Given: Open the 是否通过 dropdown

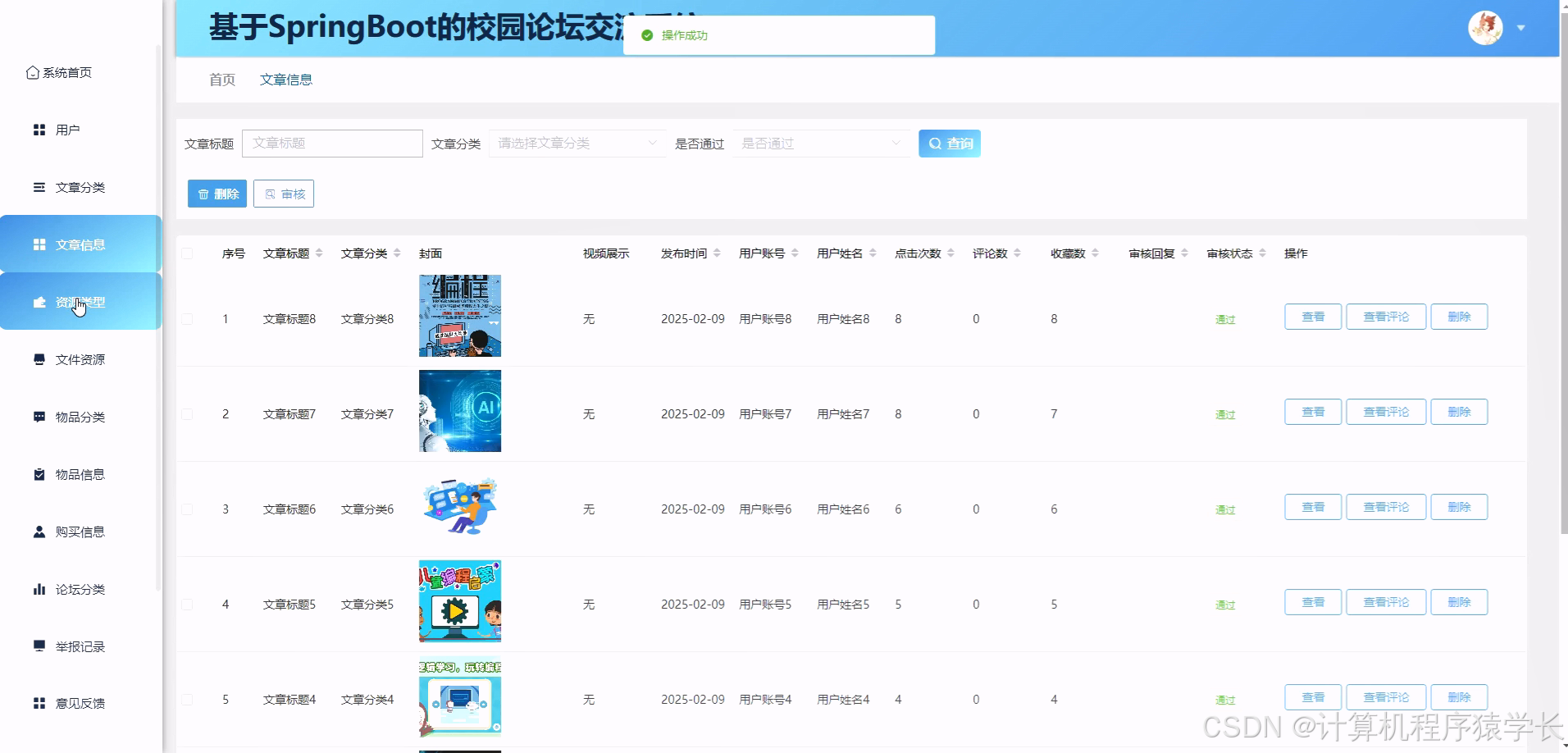Looking at the screenshot, I should tap(818, 143).
